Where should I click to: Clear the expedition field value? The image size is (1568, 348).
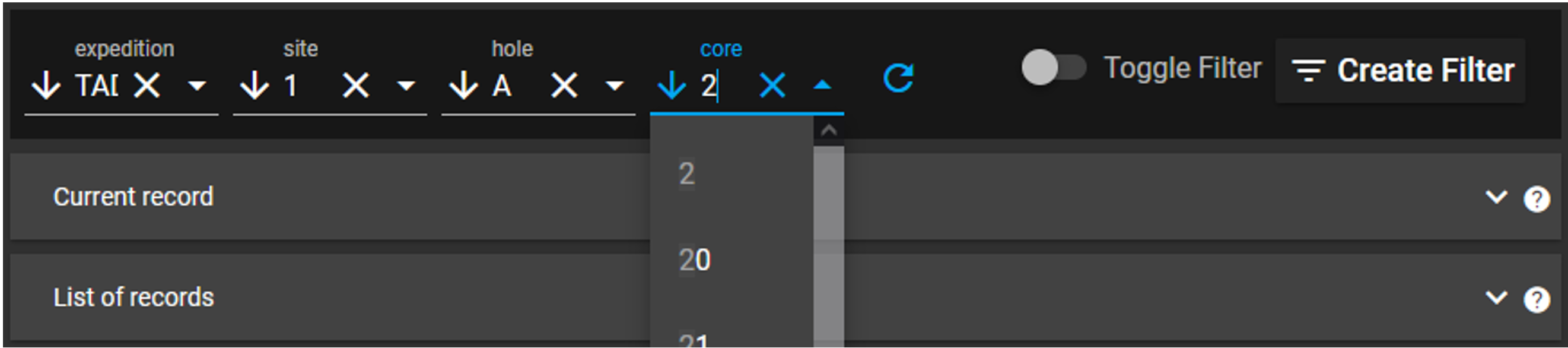[147, 86]
